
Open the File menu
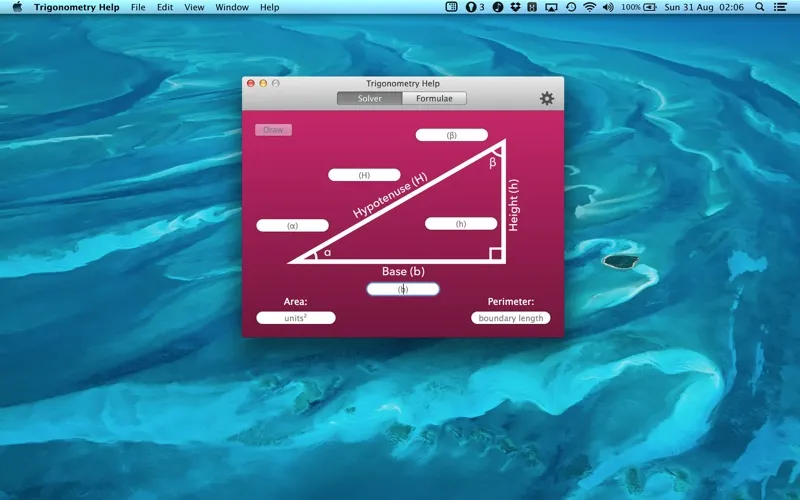[138, 7]
